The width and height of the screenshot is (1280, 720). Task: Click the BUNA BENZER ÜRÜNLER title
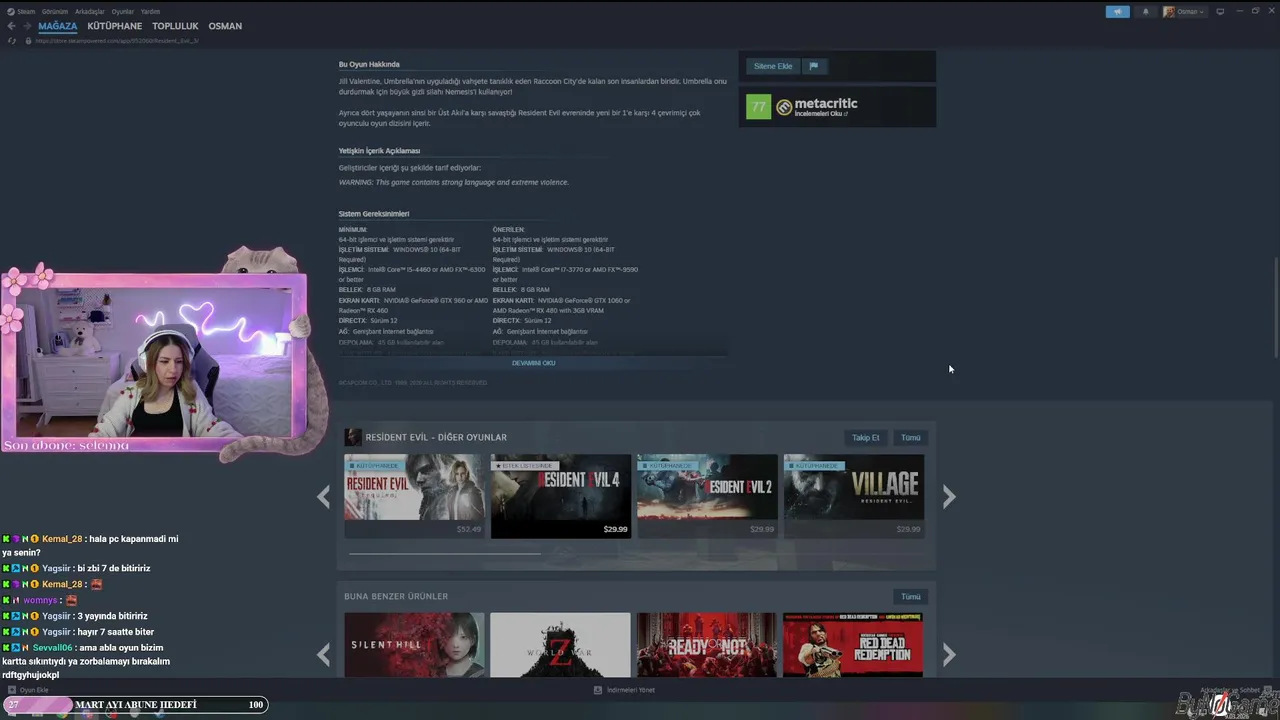point(396,596)
